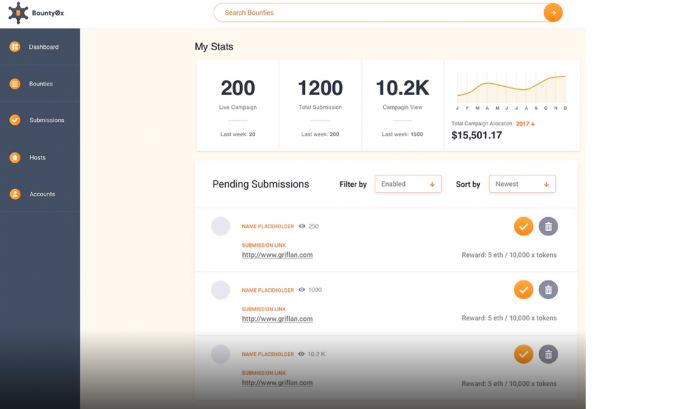Screen dimensions: 700x409
Task: Open Accounts sidebar icon
Action: (x=15, y=194)
